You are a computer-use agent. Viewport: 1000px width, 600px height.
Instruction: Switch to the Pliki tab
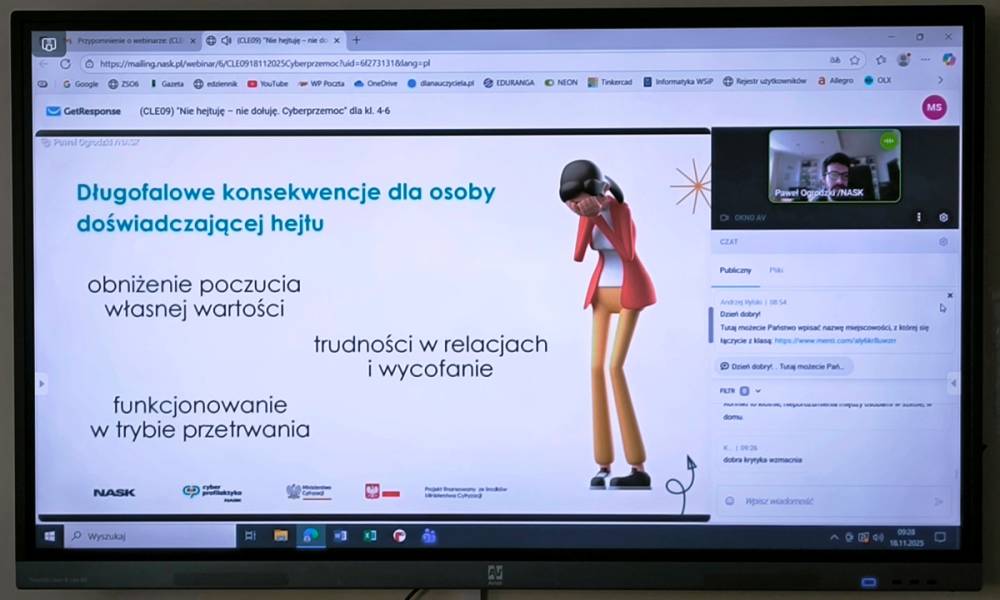click(776, 270)
